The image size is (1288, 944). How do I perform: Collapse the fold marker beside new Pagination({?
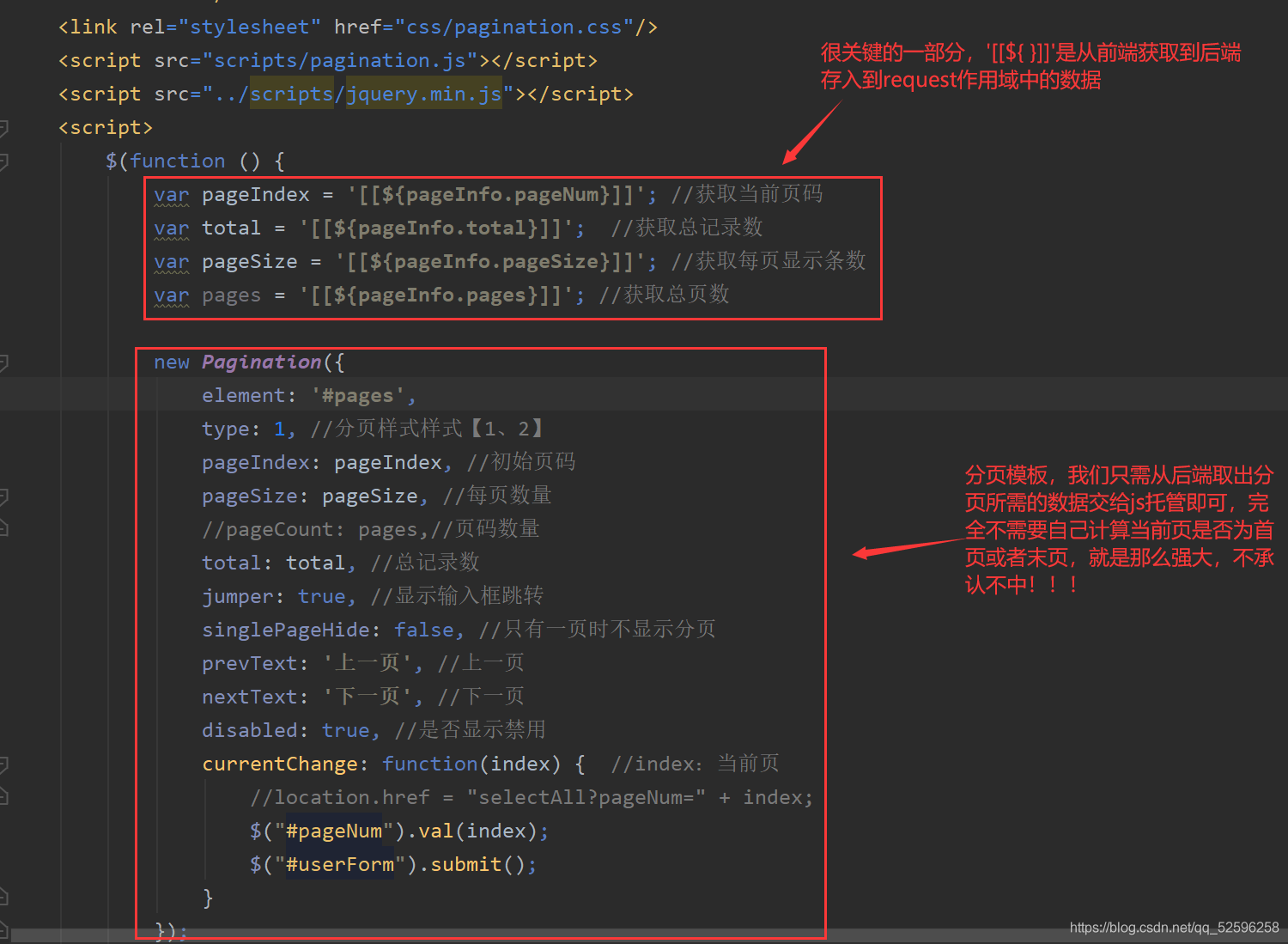(3, 362)
